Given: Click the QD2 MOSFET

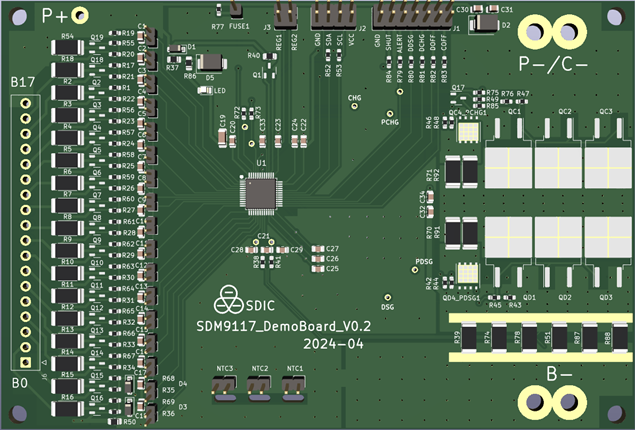Looking at the screenshot, I should pyautogui.click(x=558, y=251).
